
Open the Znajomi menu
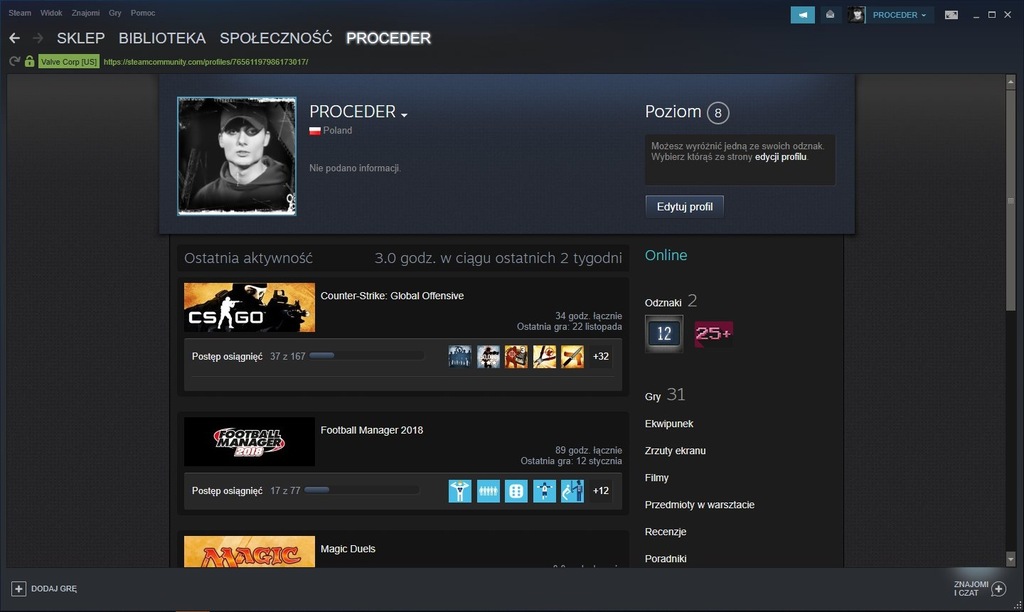[86, 13]
